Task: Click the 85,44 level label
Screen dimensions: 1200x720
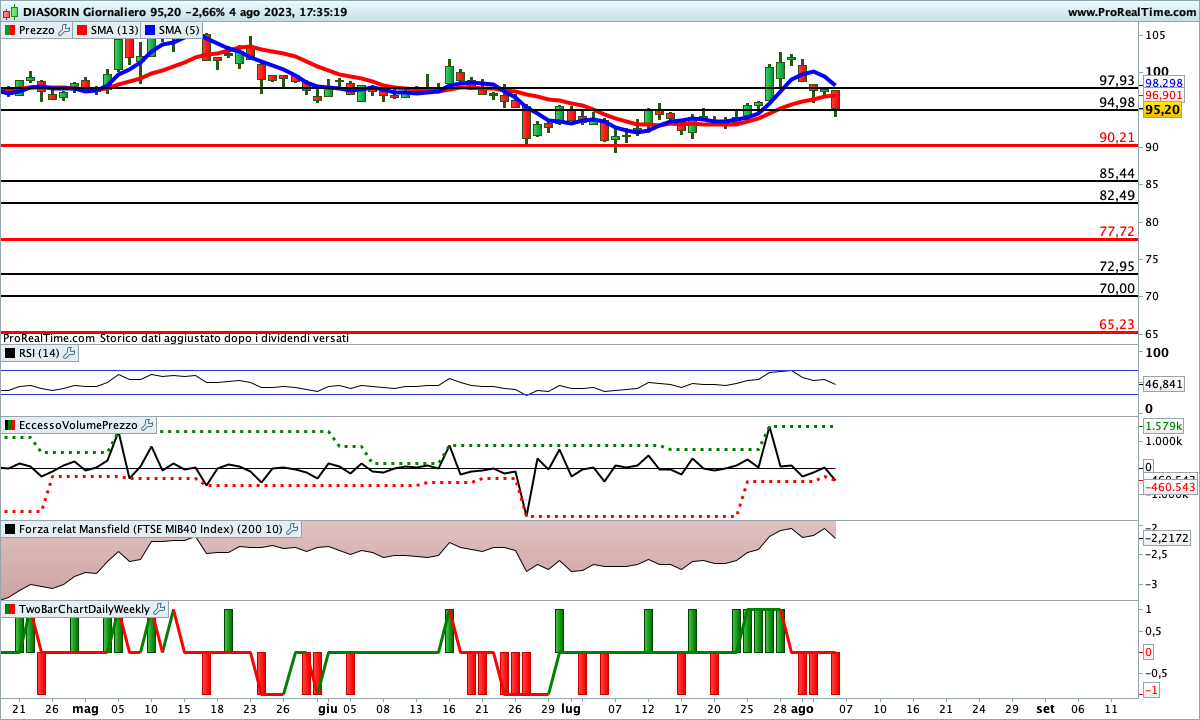Action: (1117, 173)
